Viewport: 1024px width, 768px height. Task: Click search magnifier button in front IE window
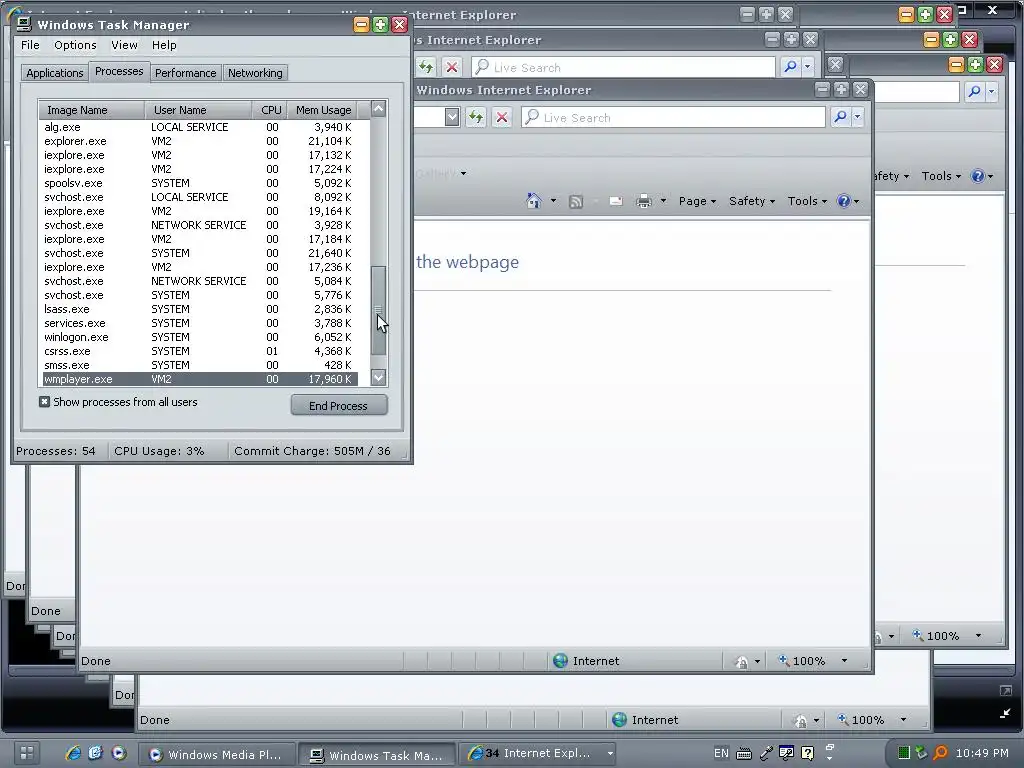[x=840, y=117]
